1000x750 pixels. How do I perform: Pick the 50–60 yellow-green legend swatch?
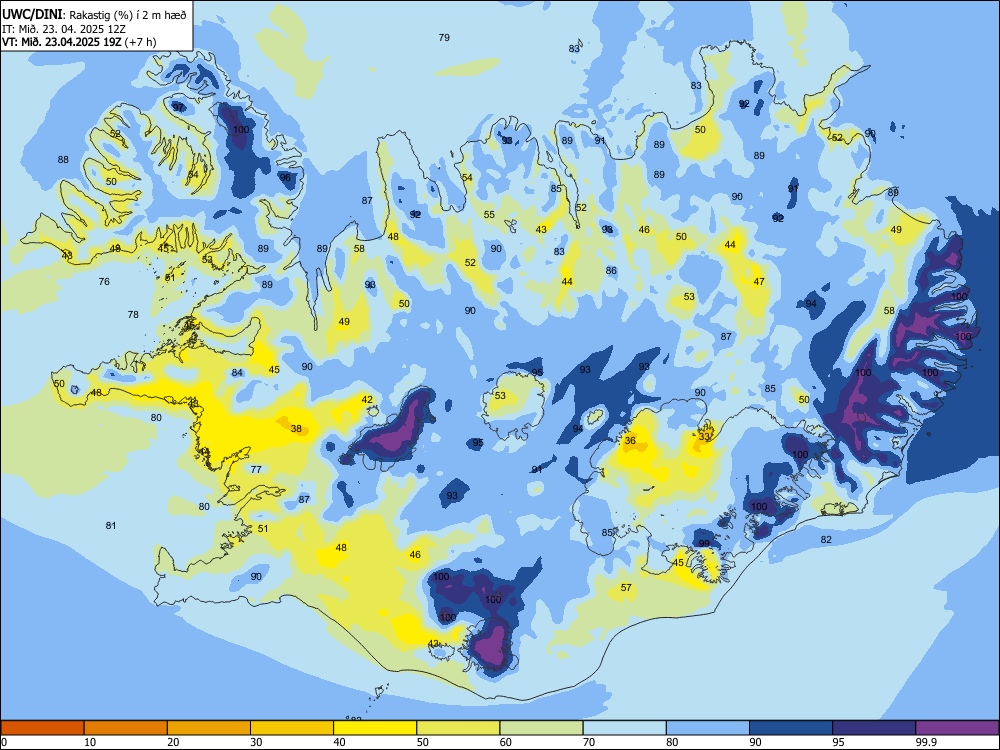coord(458,728)
